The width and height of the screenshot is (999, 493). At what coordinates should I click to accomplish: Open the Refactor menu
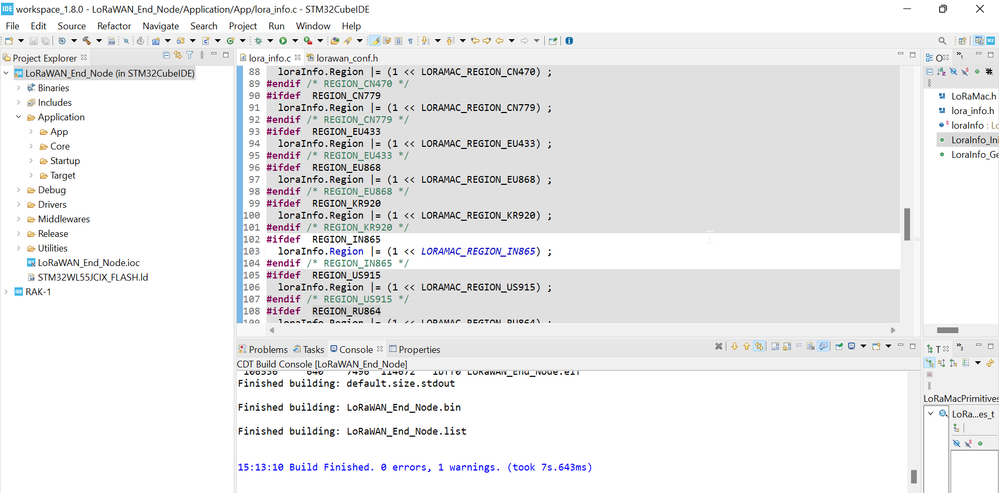[114, 26]
